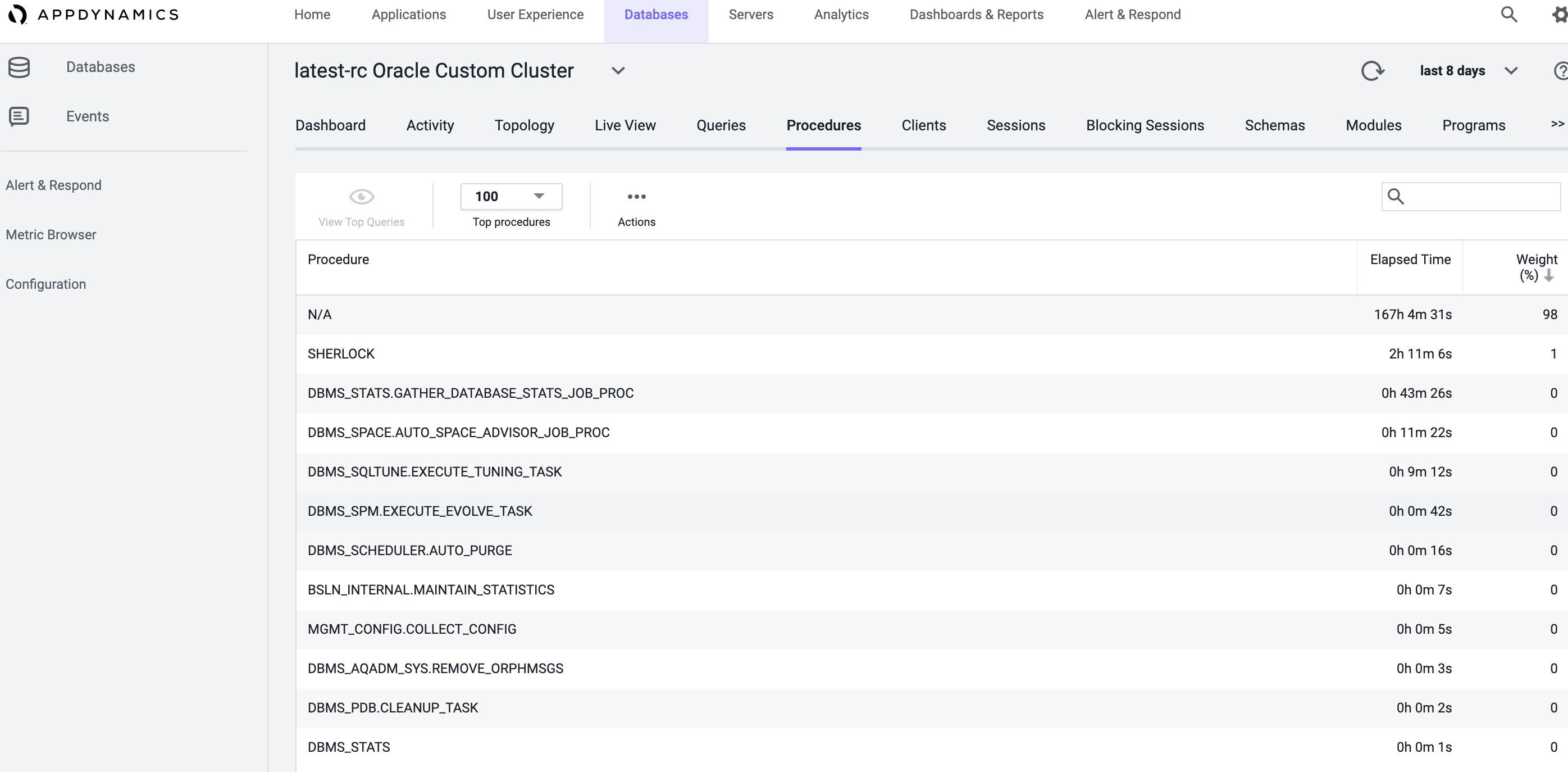Switch to the Dashboard tab

[331, 125]
